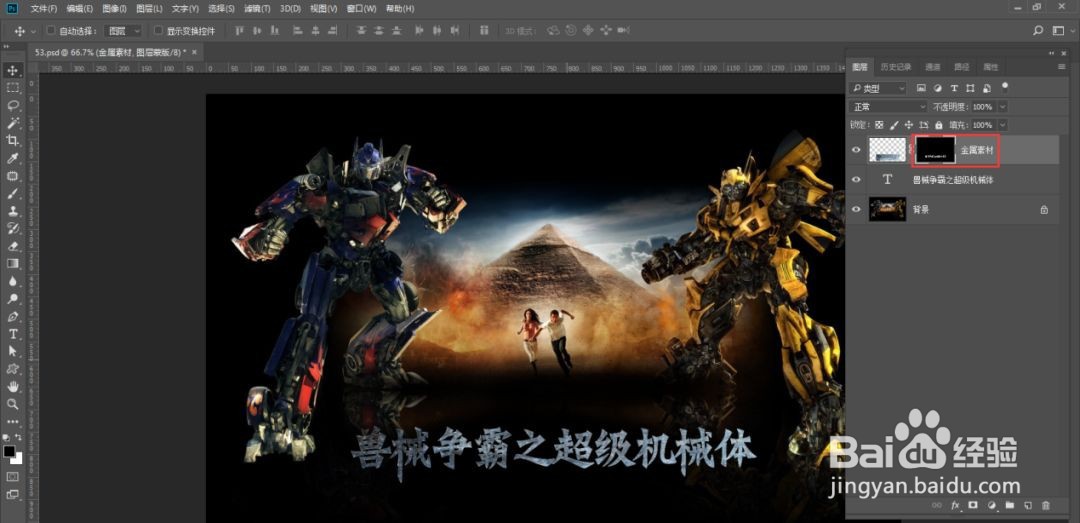Image resolution: width=1080 pixels, height=523 pixels.
Task: Open the 窗口(W) menu
Action: [x=362, y=9]
